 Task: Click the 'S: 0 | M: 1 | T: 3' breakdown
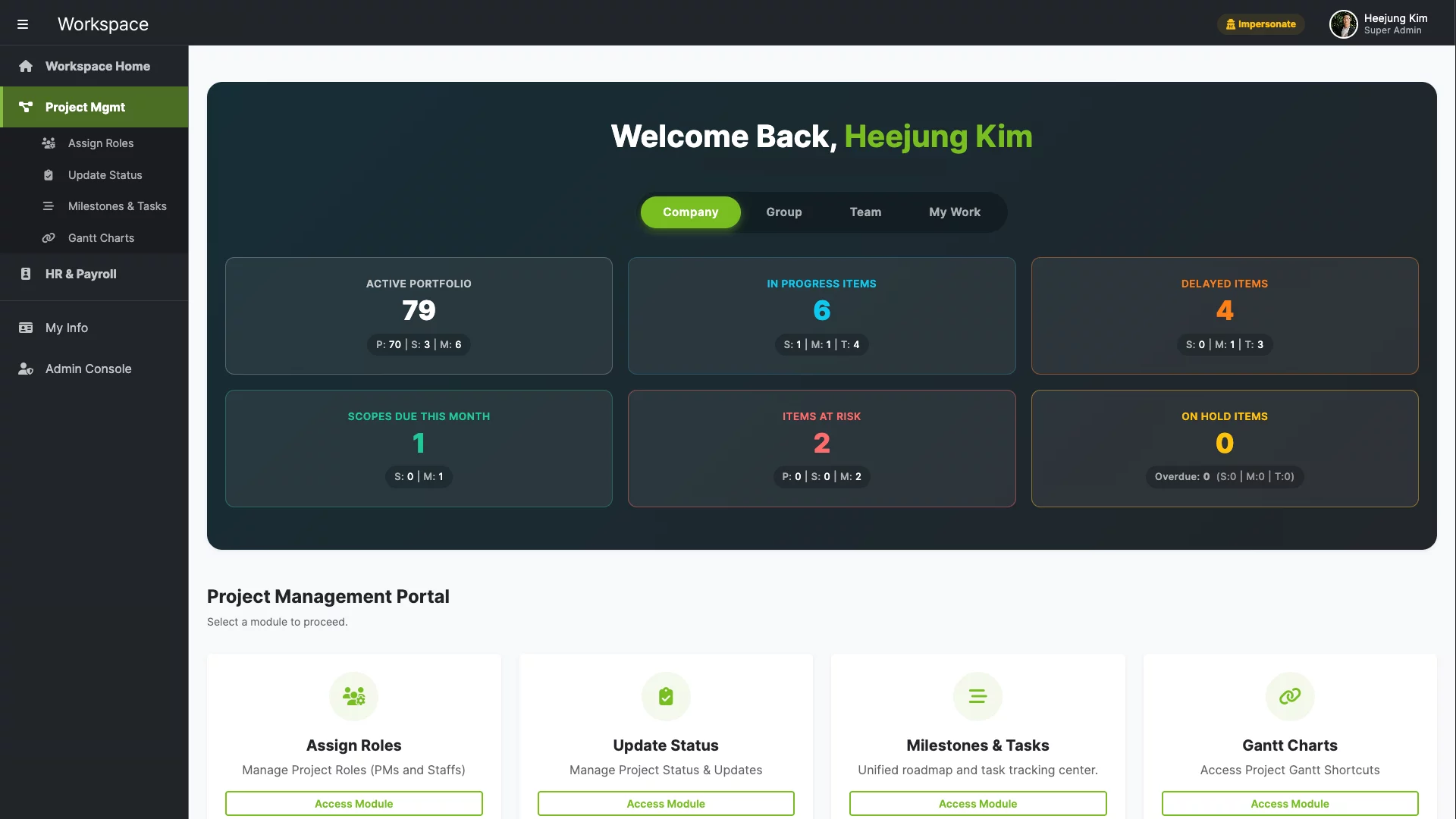pos(1225,344)
